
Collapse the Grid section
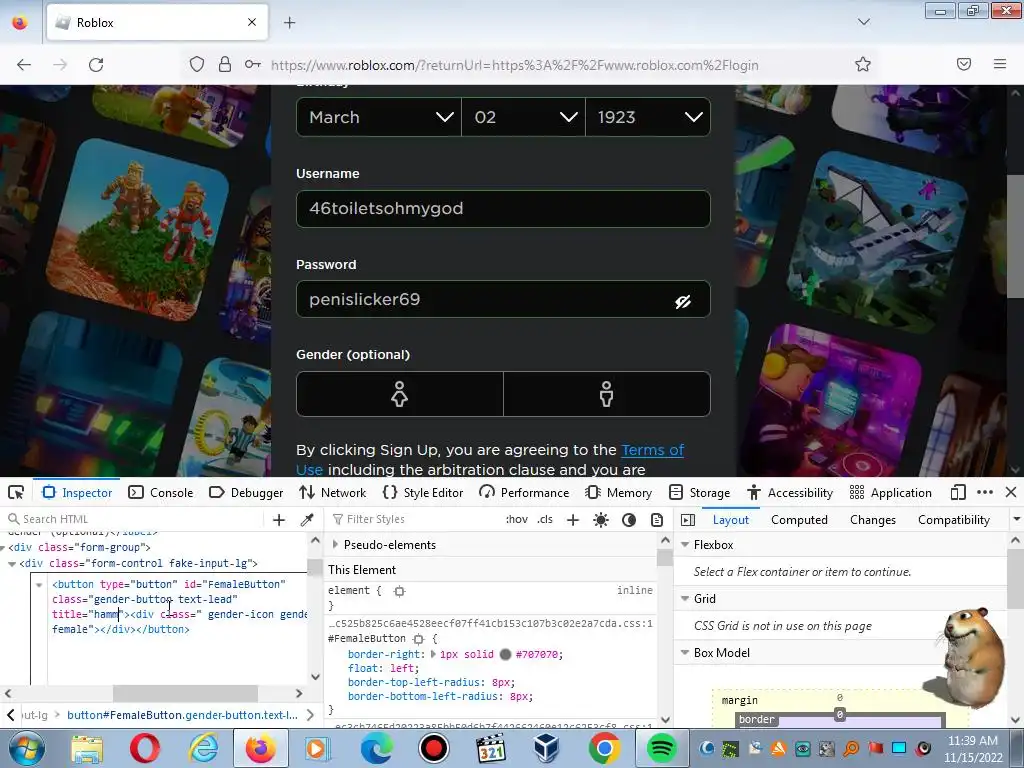pyautogui.click(x=685, y=598)
